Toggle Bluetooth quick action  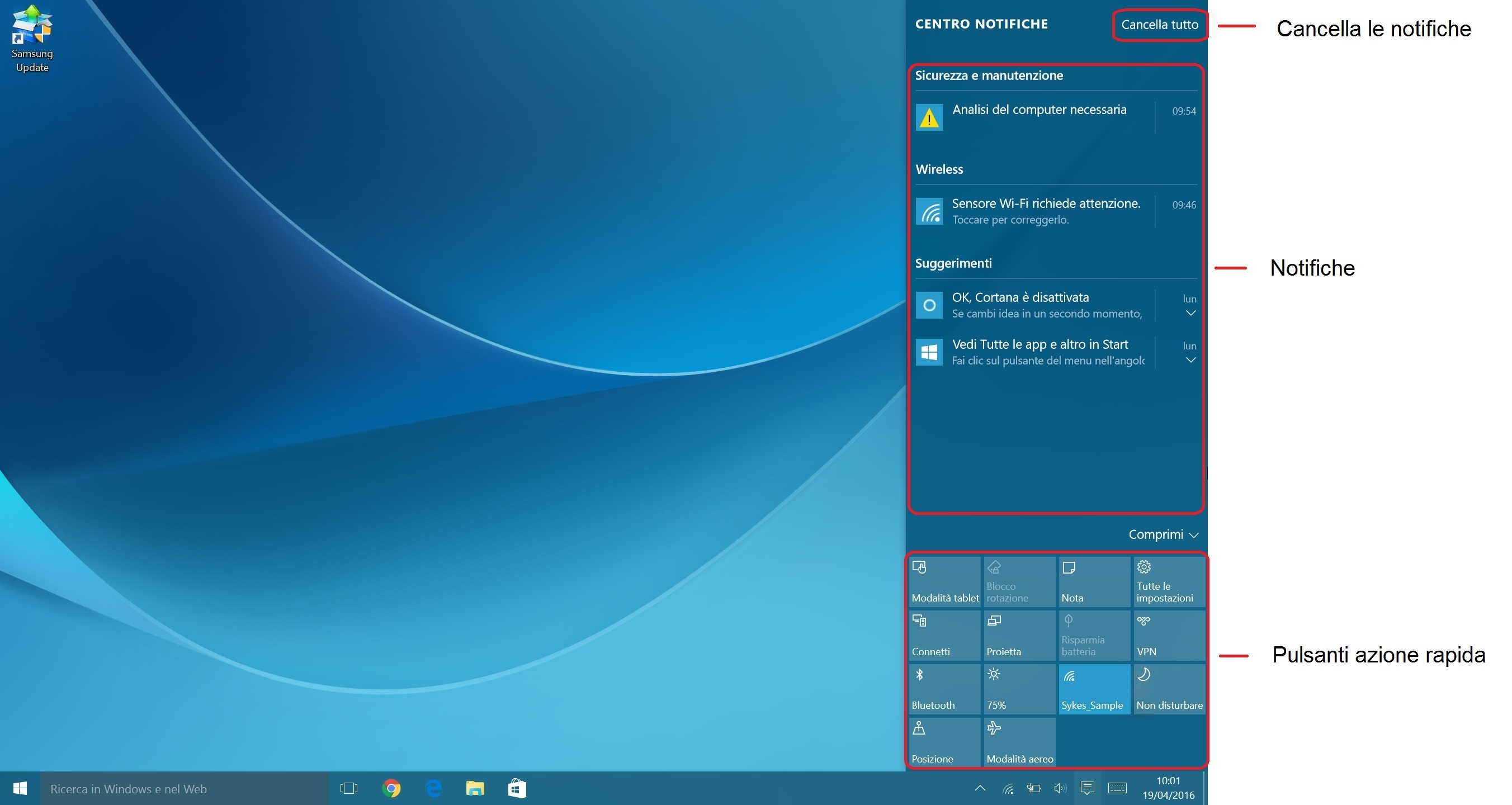pyautogui.click(x=944, y=689)
